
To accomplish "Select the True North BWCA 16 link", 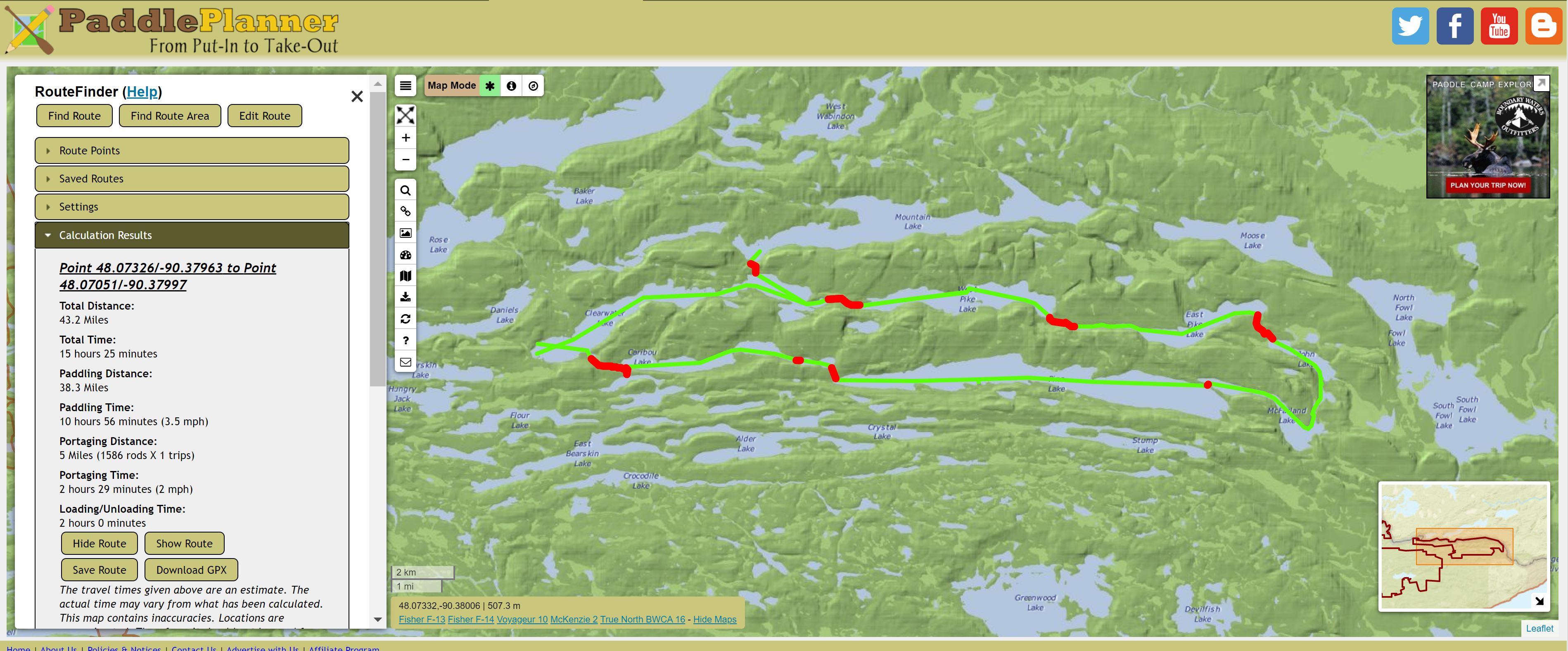I will (643, 619).
